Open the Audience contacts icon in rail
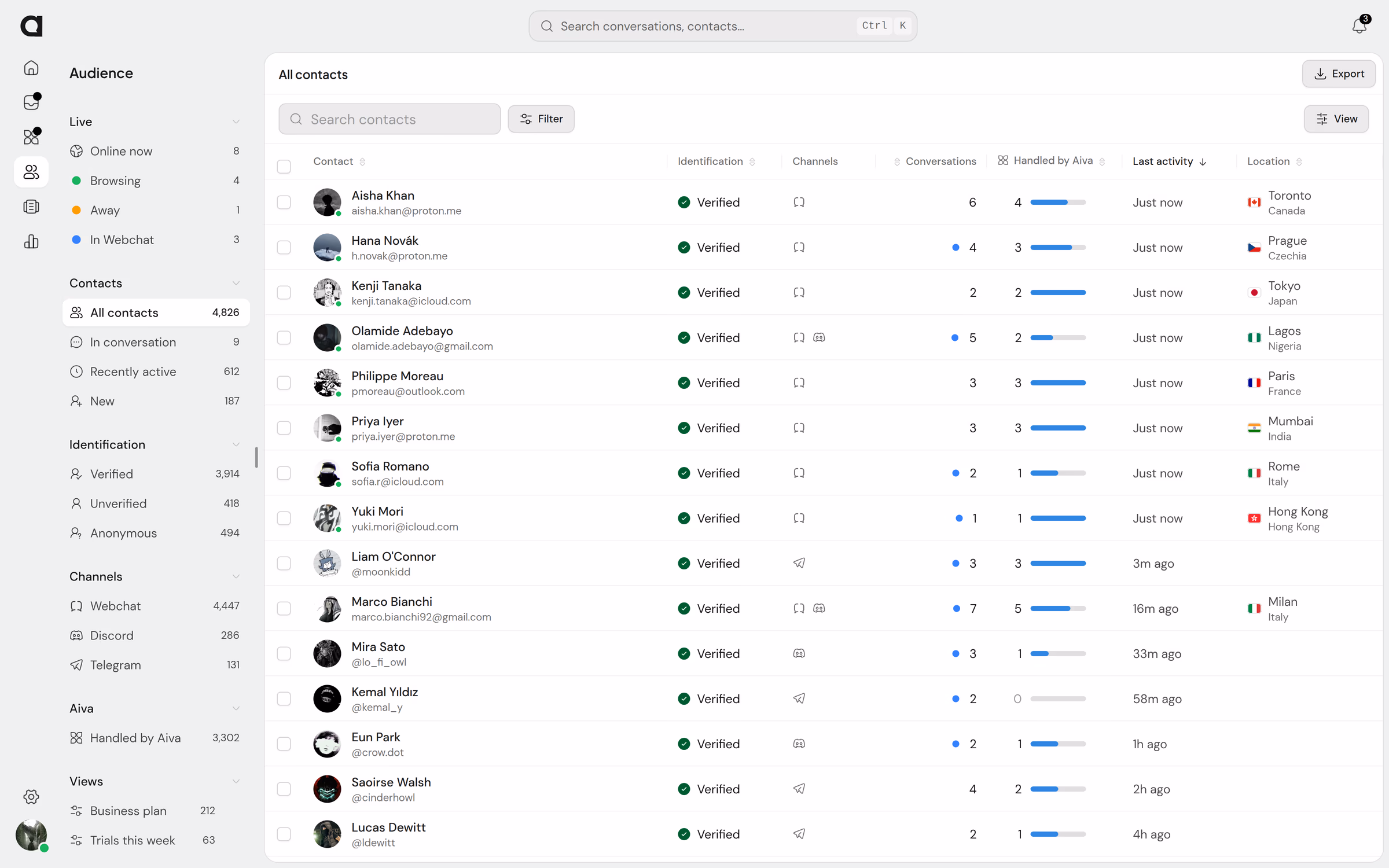The image size is (1389, 868). click(x=31, y=172)
